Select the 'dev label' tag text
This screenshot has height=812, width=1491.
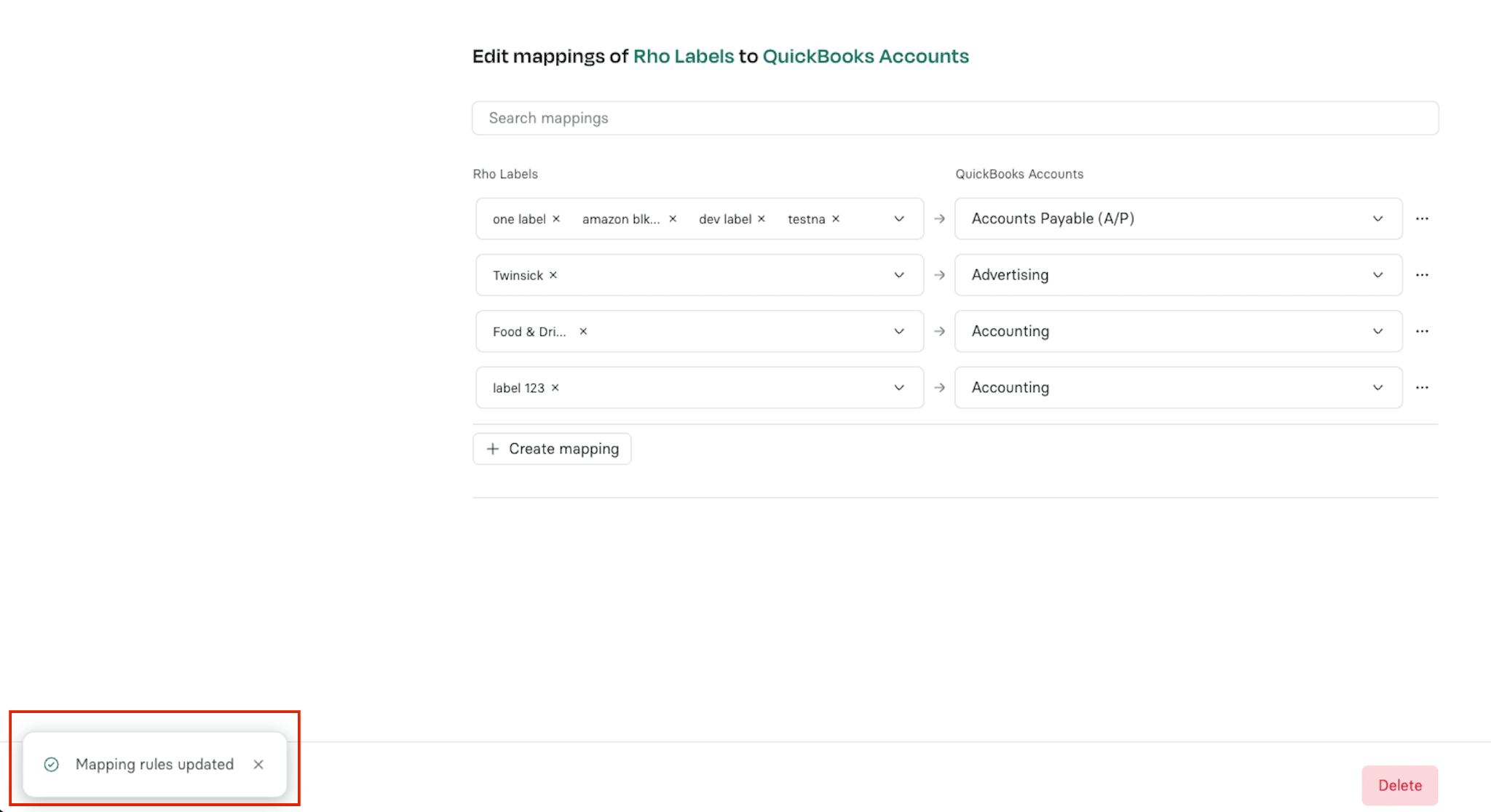pos(725,219)
